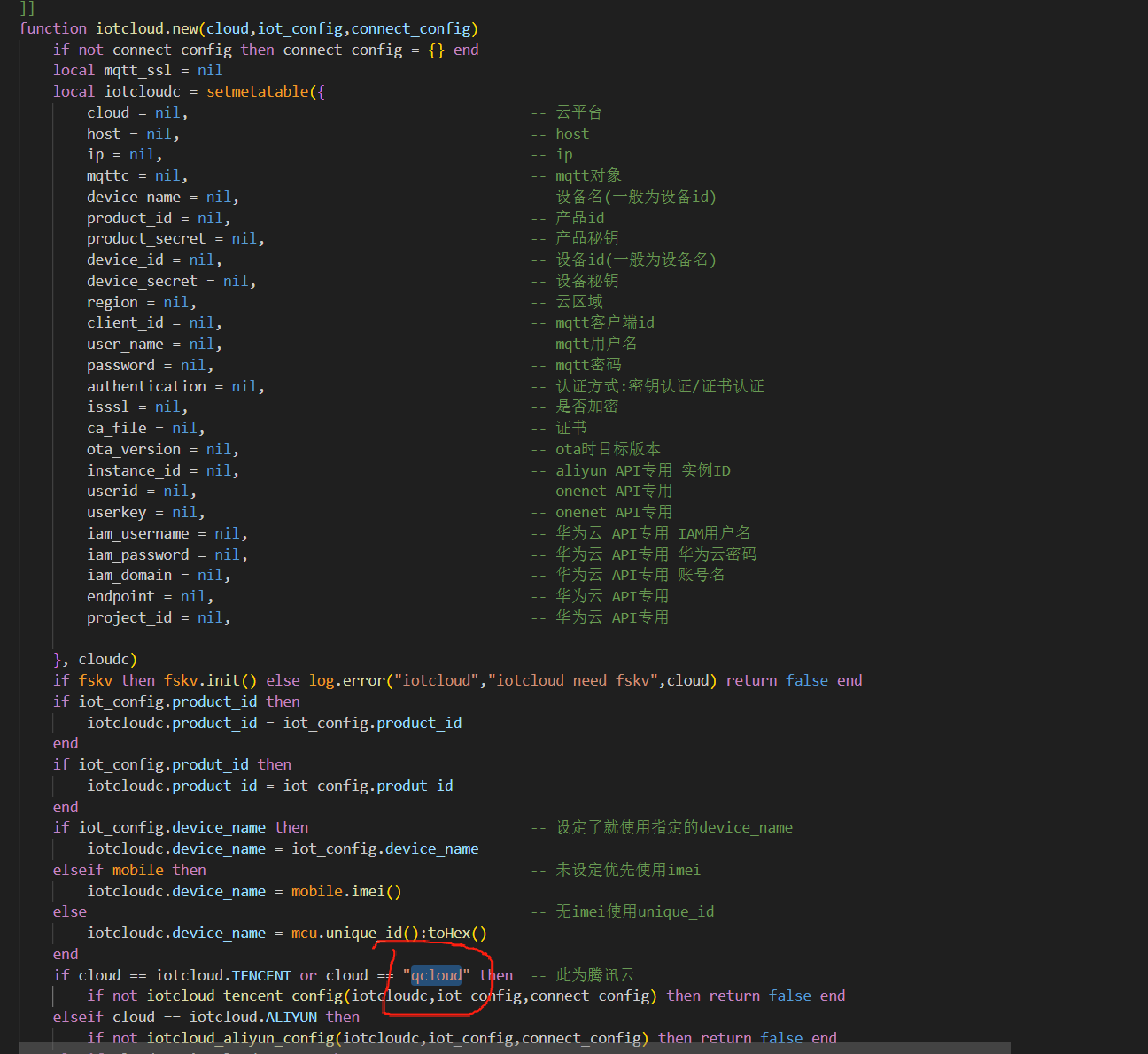Click the 'host = nil,' field line
This screenshot has width=1148, height=1054.
coord(133,134)
